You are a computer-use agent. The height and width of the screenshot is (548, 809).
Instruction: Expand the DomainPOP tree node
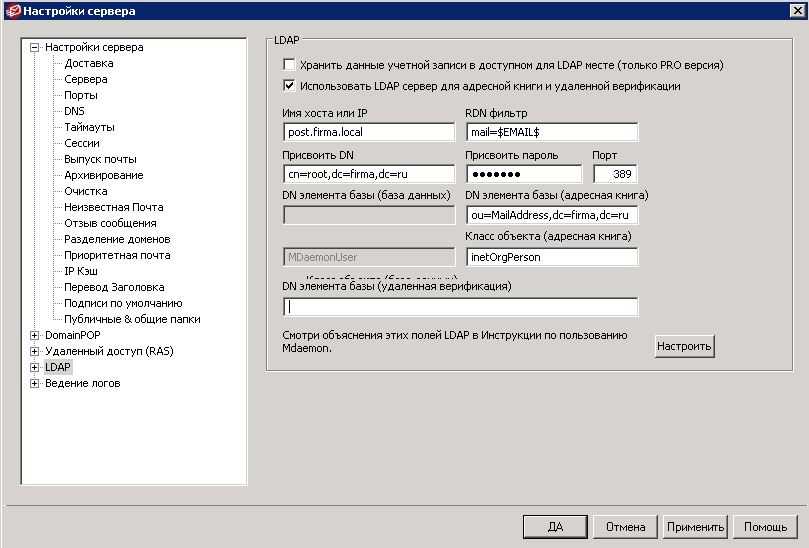[35, 335]
